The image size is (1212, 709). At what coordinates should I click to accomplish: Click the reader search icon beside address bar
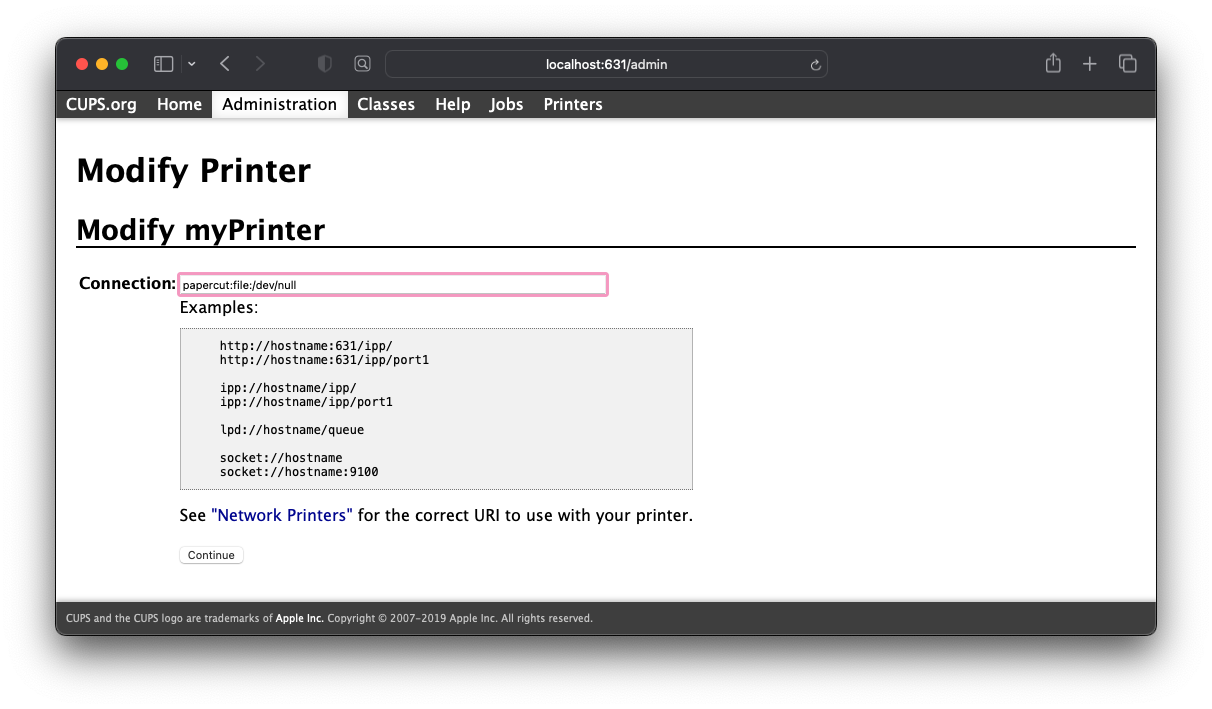[362, 64]
